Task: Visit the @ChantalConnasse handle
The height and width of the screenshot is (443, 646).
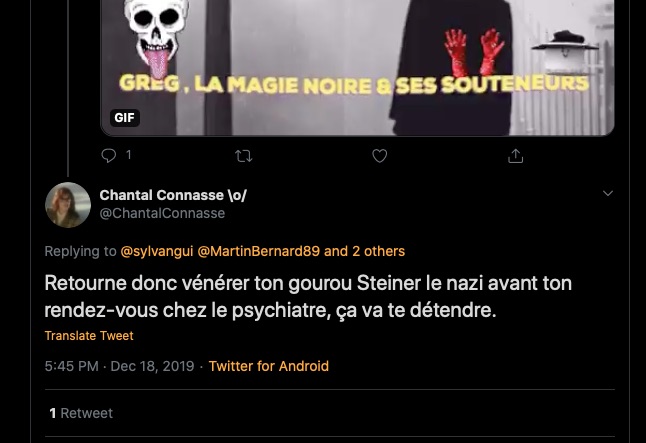Action: tap(162, 213)
